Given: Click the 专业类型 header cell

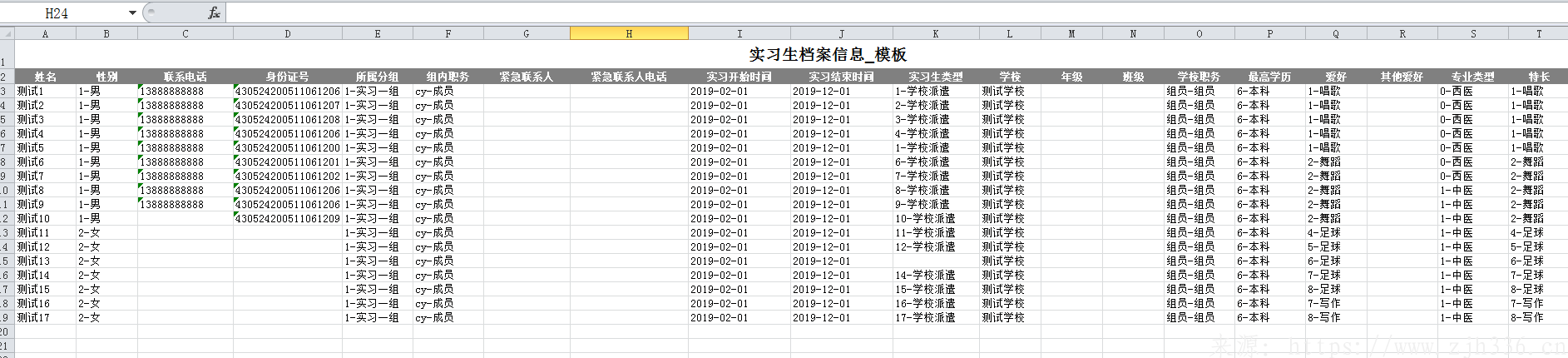Looking at the screenshot, I should coord(1472,77).
